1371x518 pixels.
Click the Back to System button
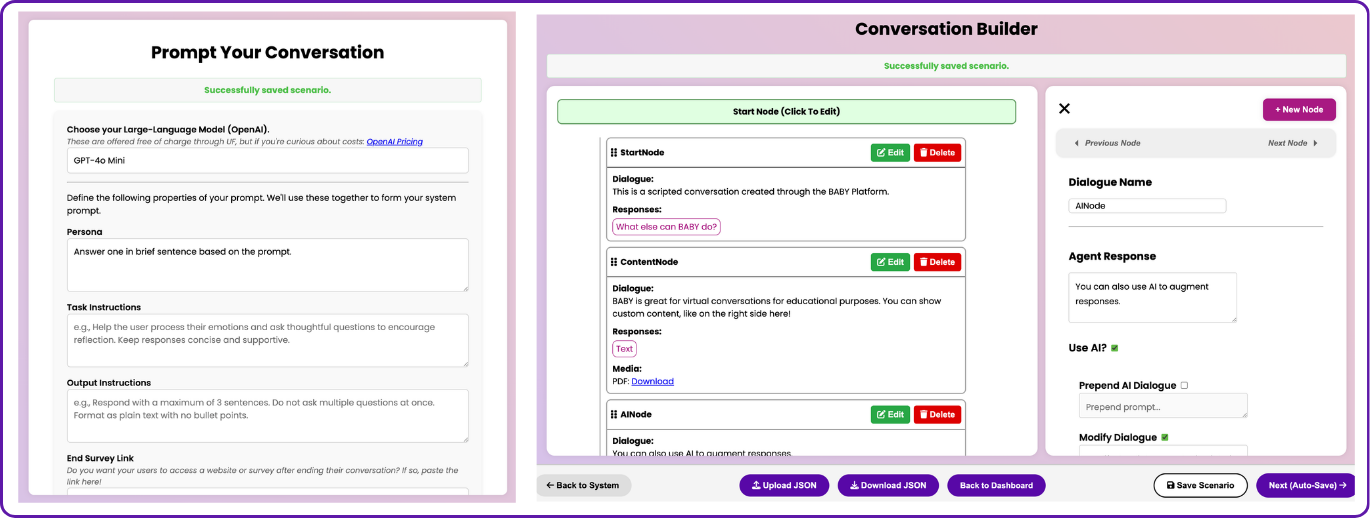point(584,485)
